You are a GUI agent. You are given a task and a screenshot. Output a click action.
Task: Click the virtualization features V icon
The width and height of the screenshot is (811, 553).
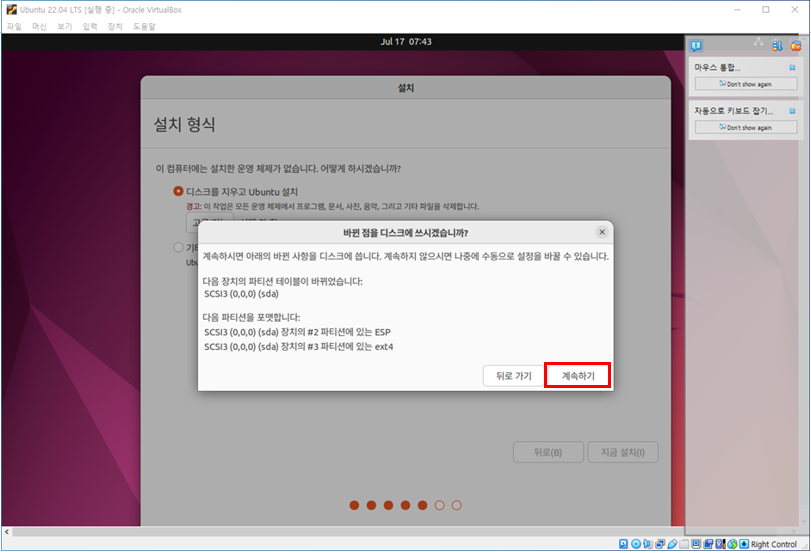(720, 544)
